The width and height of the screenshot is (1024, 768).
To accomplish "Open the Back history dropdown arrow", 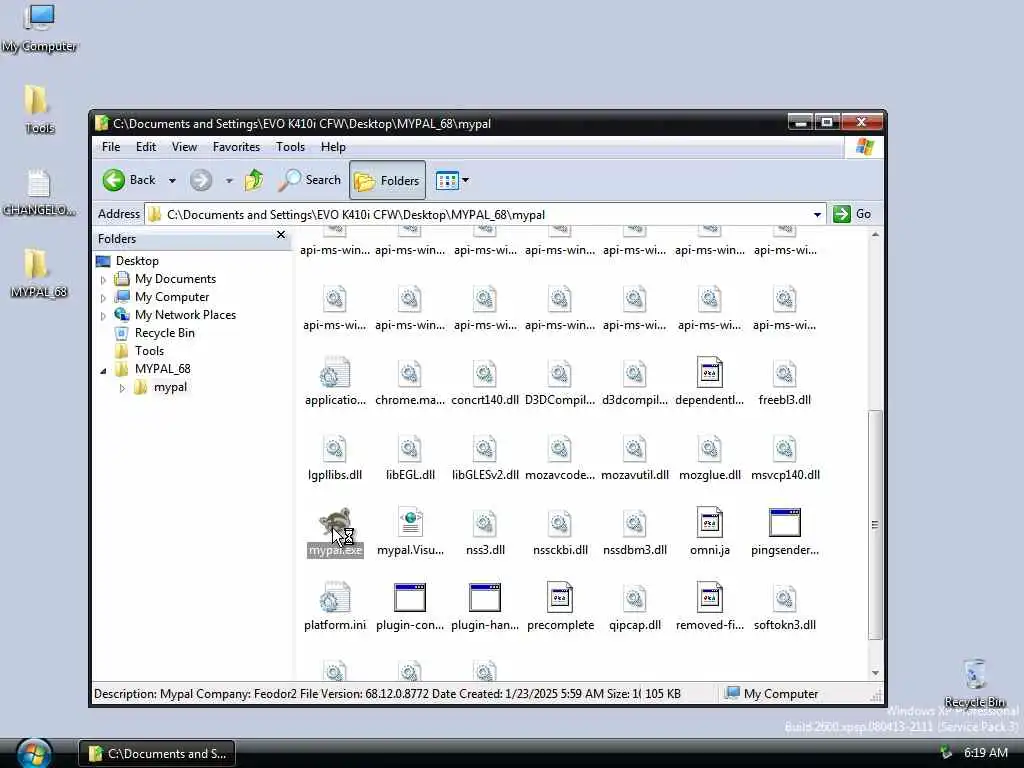I will pyautogui.click(x=172, y=180).
